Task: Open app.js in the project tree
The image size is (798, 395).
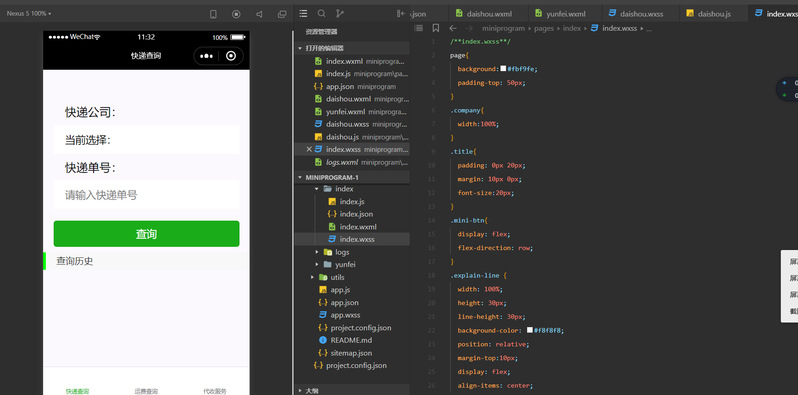Action: (352, 290)
